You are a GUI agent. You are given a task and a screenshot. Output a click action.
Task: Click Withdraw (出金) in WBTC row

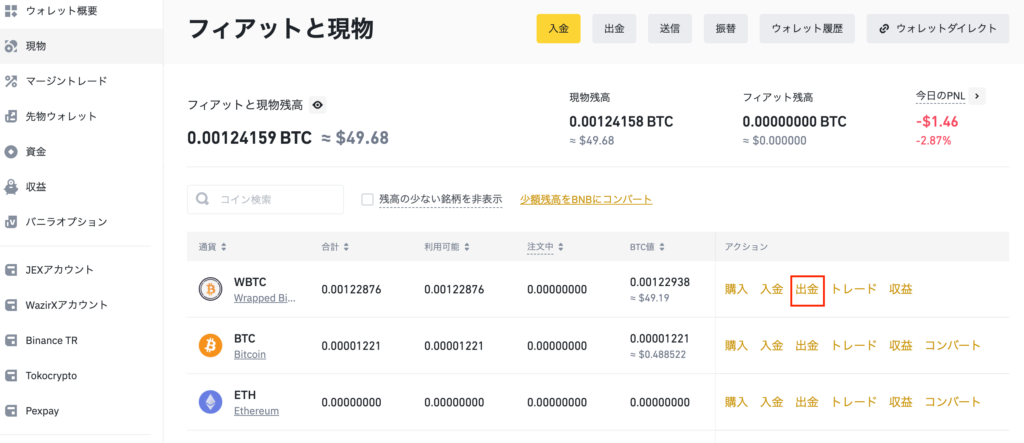coord(807,289)
